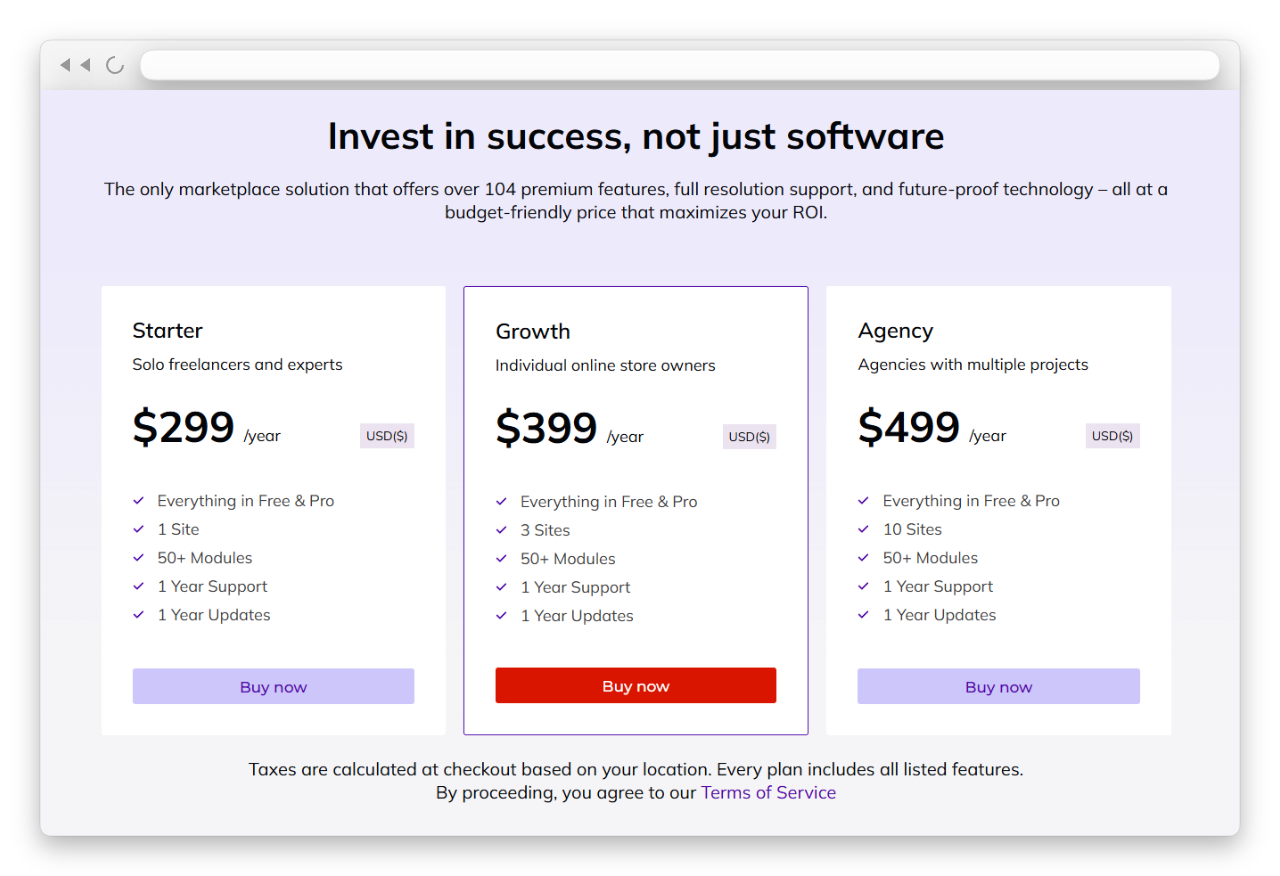1280x876 pixels.
Task: Open the USD($) currency selector on Agency plan
Action: (1112, 435)
